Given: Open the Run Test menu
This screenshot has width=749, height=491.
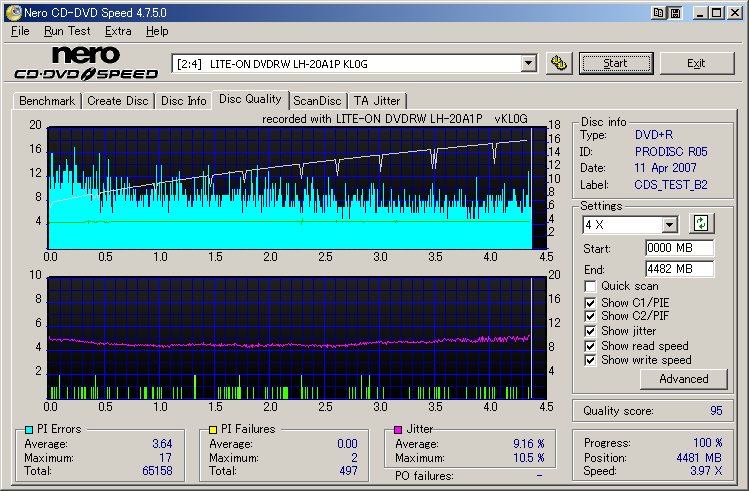Looking at the screenshot, I should tap(67, 31).
